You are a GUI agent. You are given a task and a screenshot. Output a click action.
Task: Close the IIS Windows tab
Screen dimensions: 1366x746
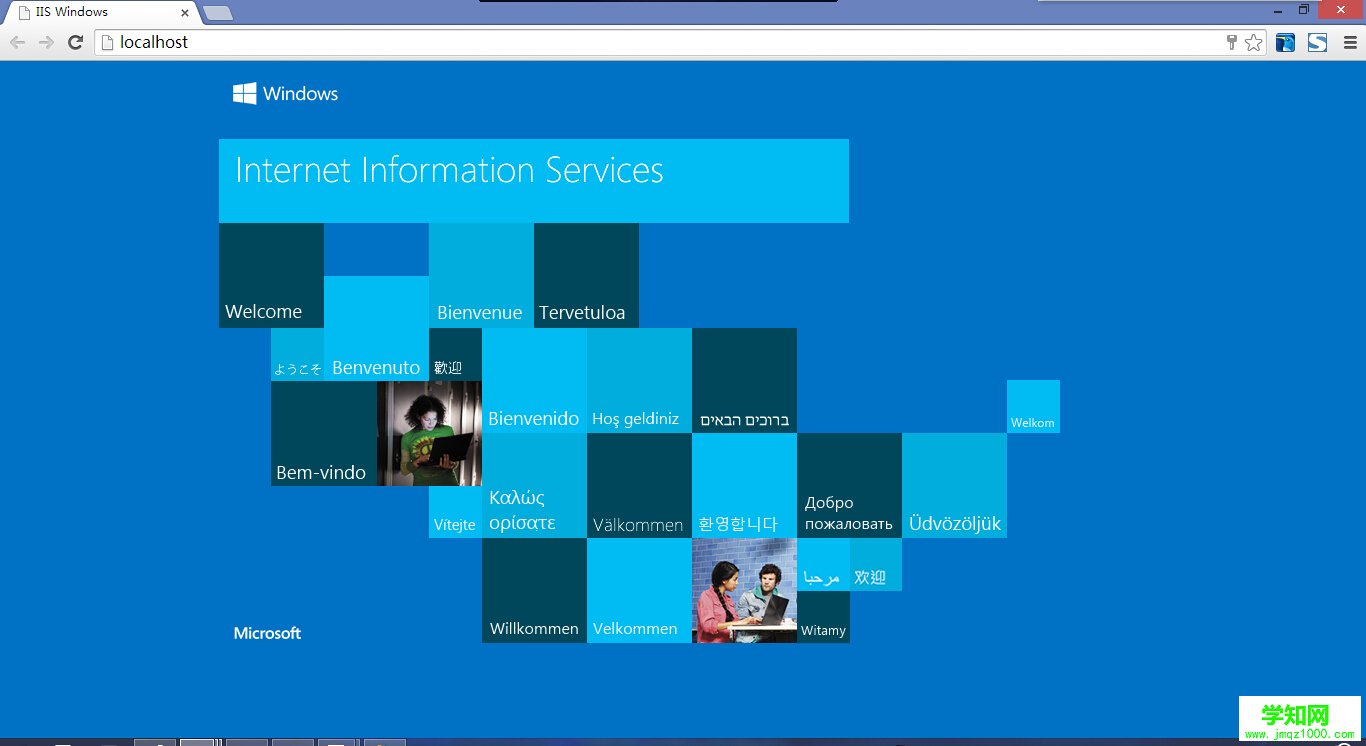click(x=185, y=13)
